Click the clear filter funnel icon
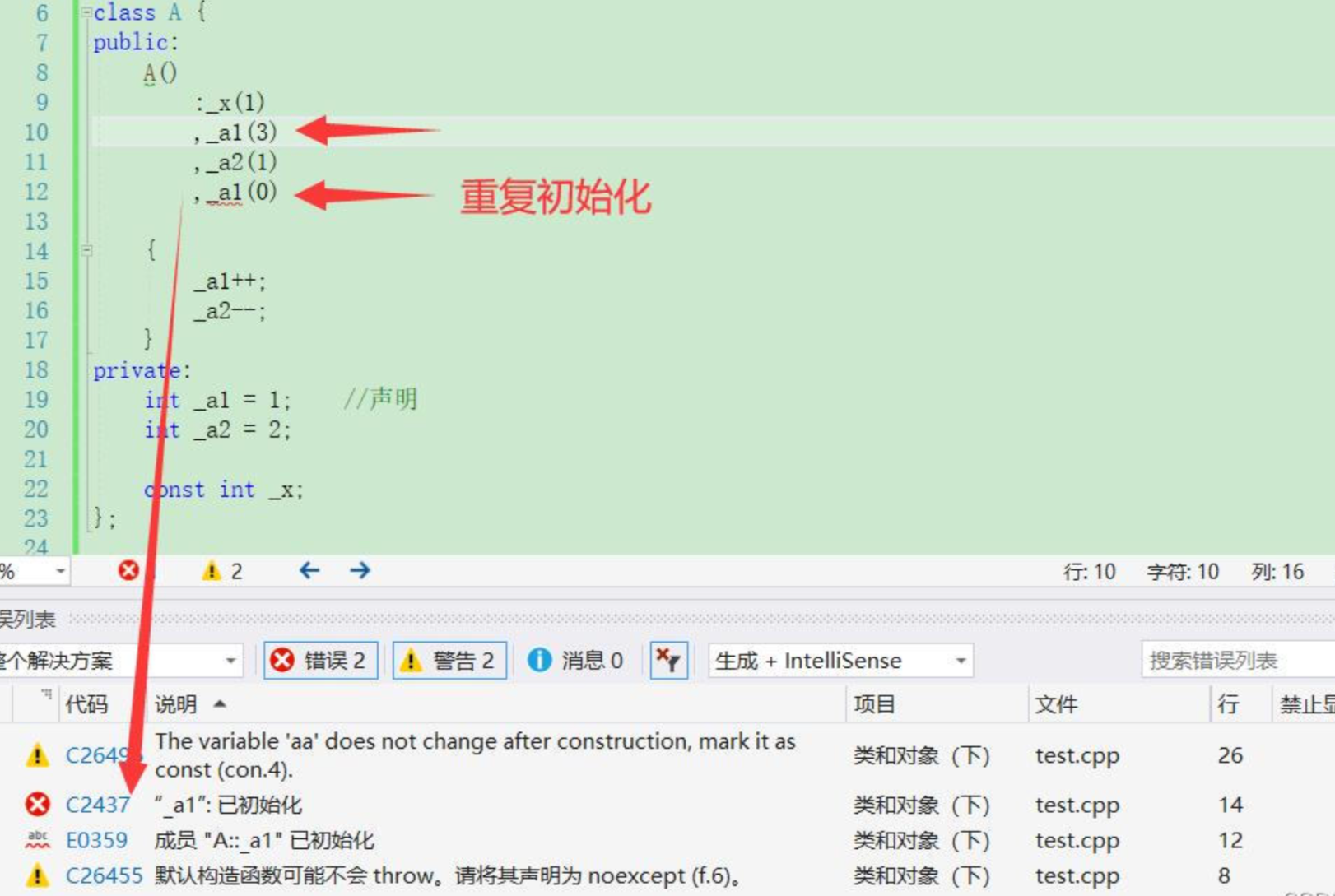This screenshot has width=1335, height=896. [x=668, y=660]
